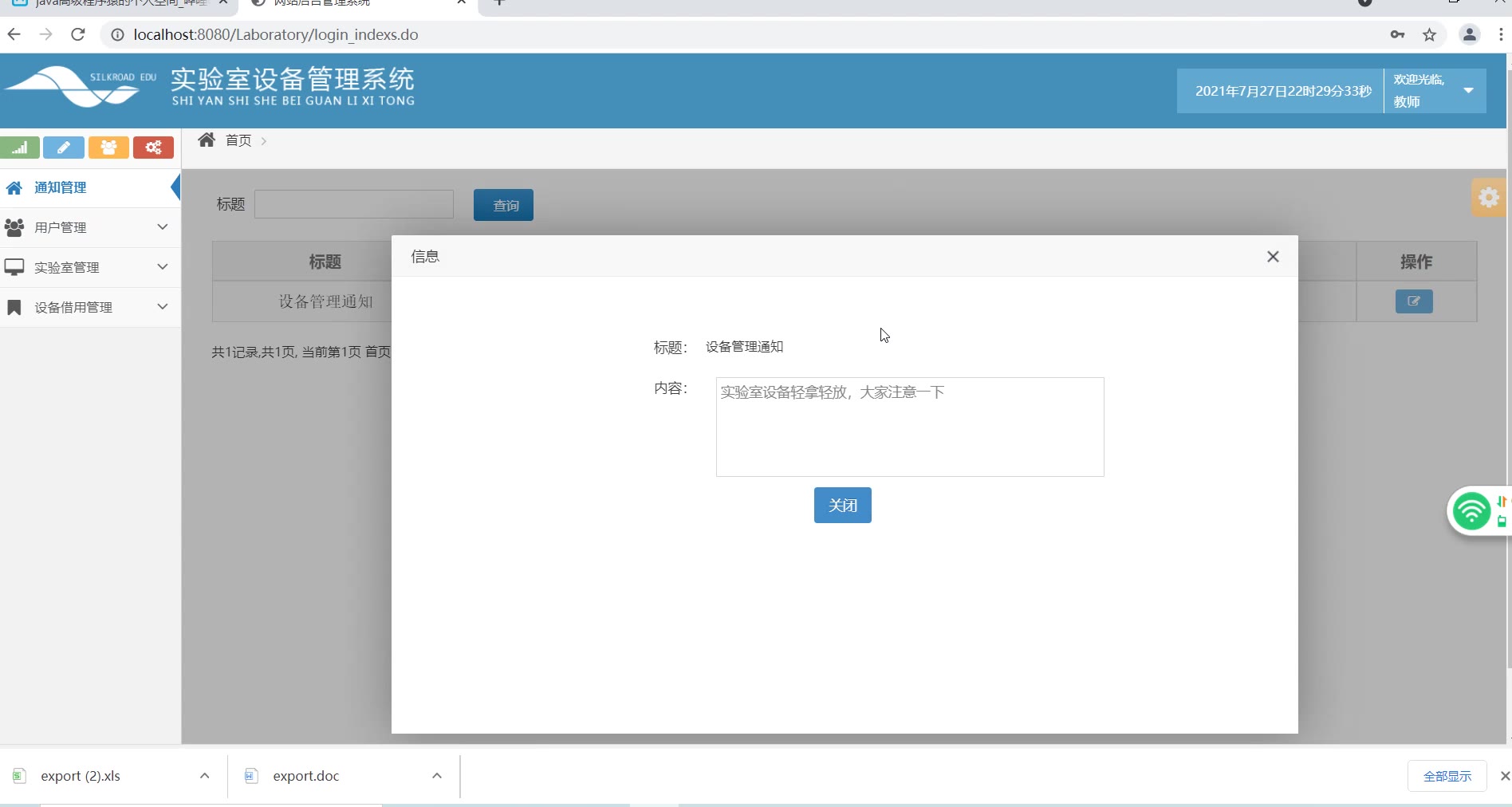Click the 操作 column header

click(1416, 262)
